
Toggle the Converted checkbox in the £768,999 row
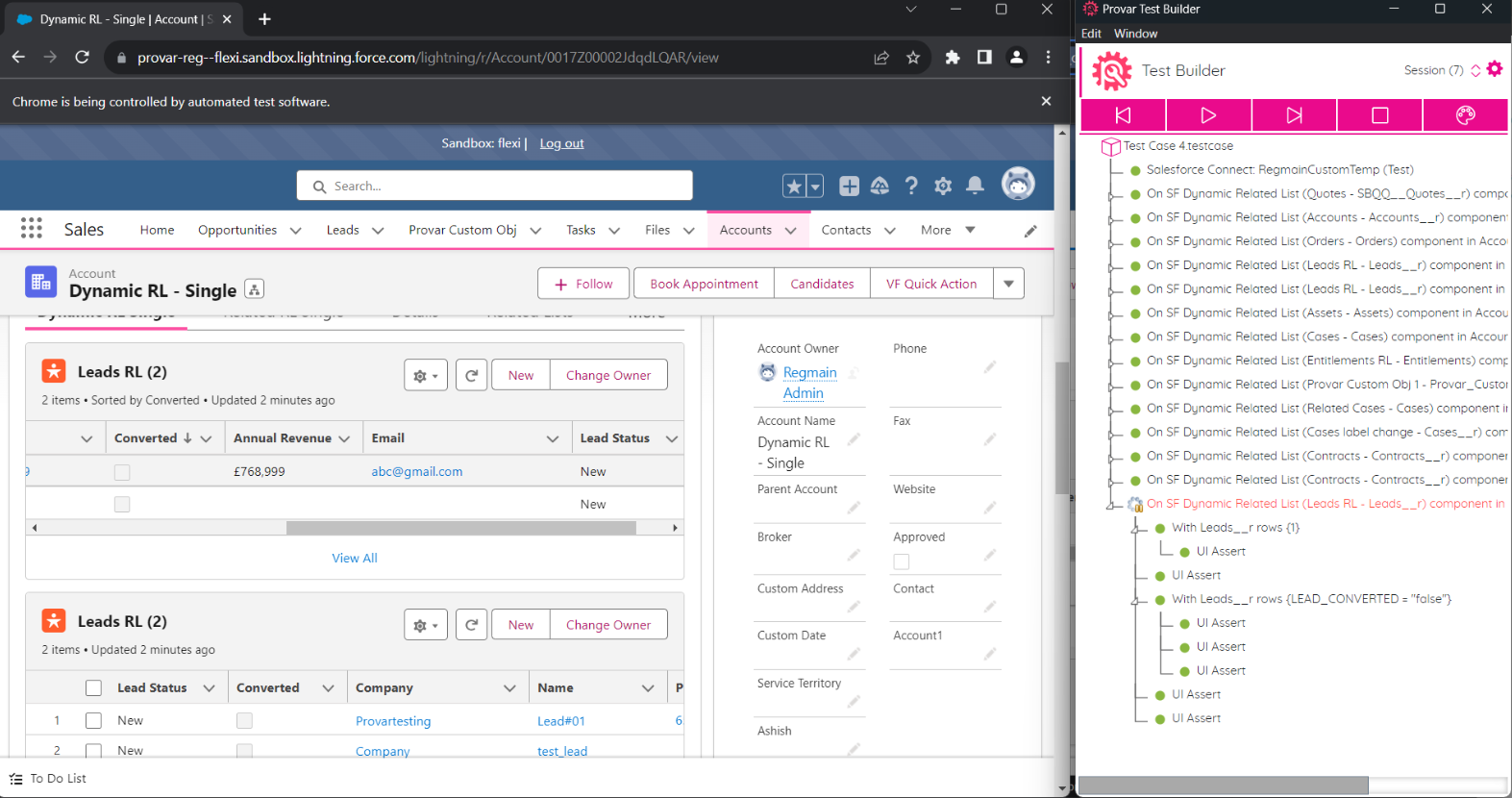[122, 472]
